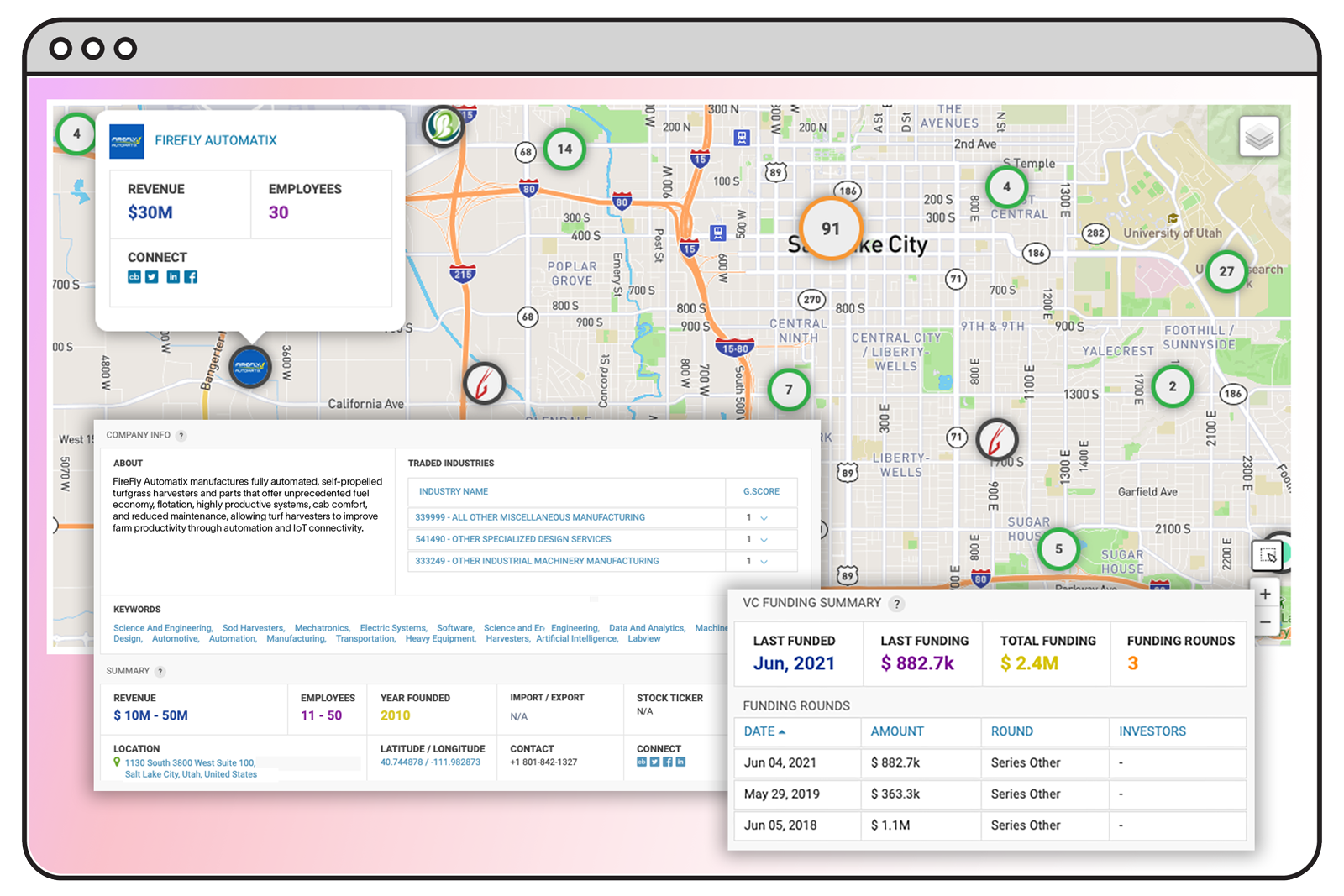Viewport: 1344px width, 896px height.
Task: Show help for Company Info section
Action: click(x=181, y=436)
